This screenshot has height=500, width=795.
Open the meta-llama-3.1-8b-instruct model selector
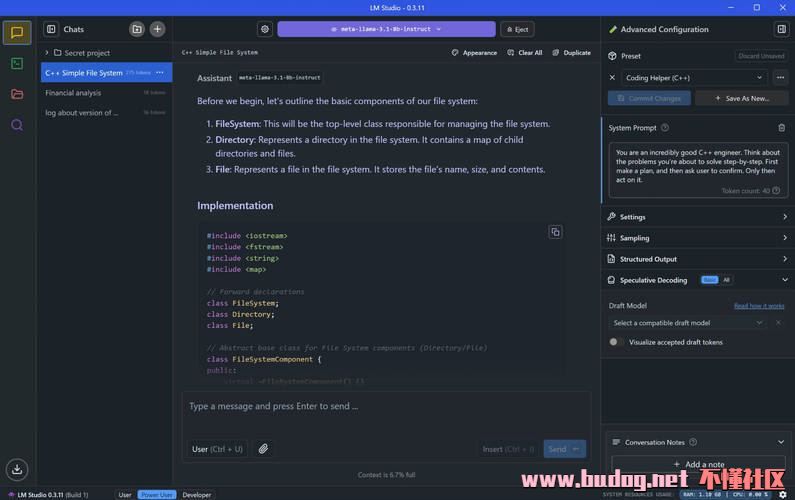pyautogui.click(x=386, y=29)
